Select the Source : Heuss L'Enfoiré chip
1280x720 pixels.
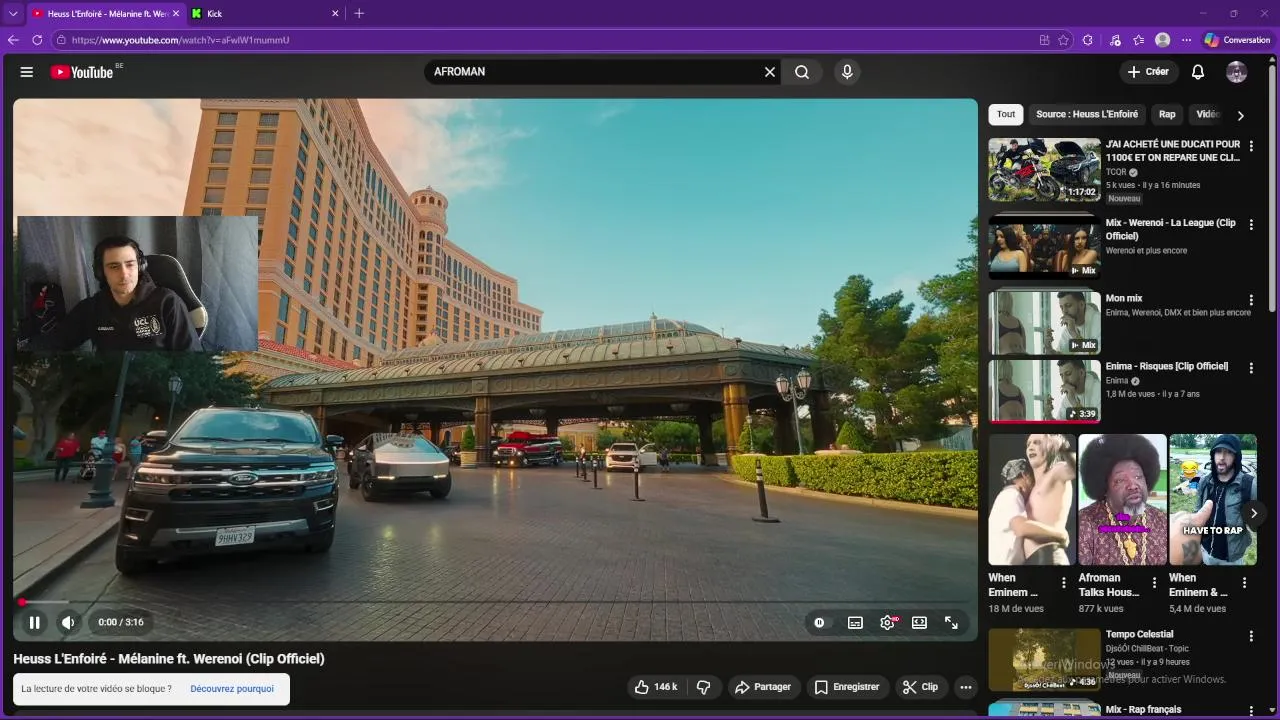[x=1087, y=114]
